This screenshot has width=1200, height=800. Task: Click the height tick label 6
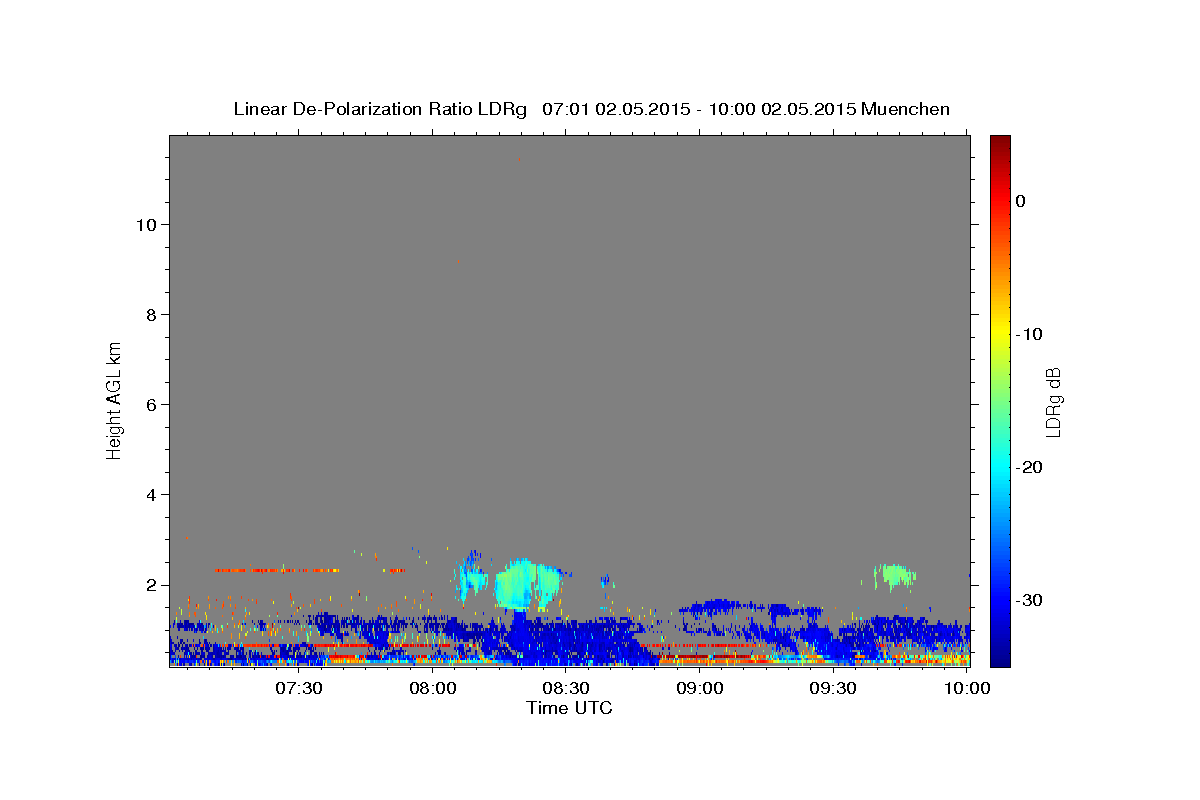(149, 405)
